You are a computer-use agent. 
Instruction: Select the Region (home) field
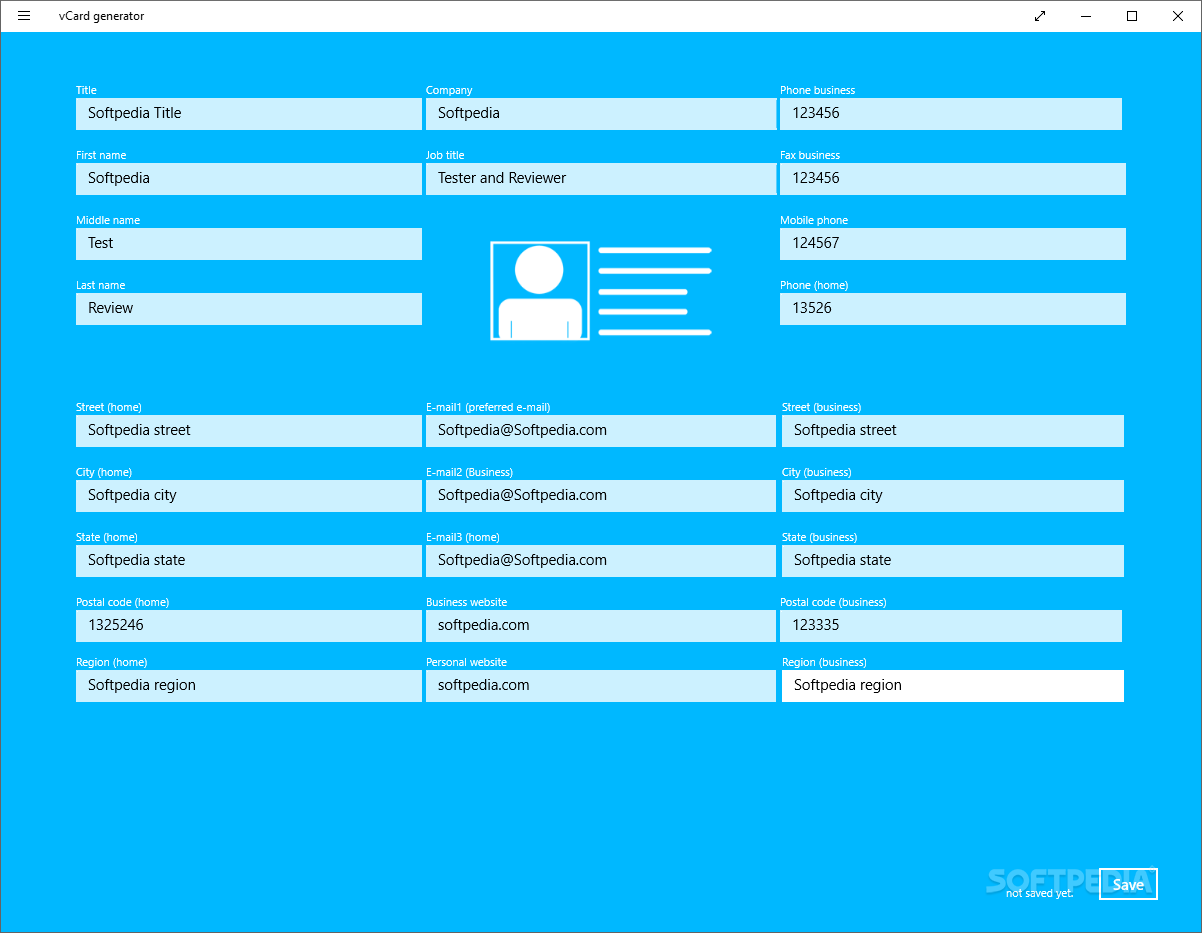pyautogui.click(x=249, y=686)
